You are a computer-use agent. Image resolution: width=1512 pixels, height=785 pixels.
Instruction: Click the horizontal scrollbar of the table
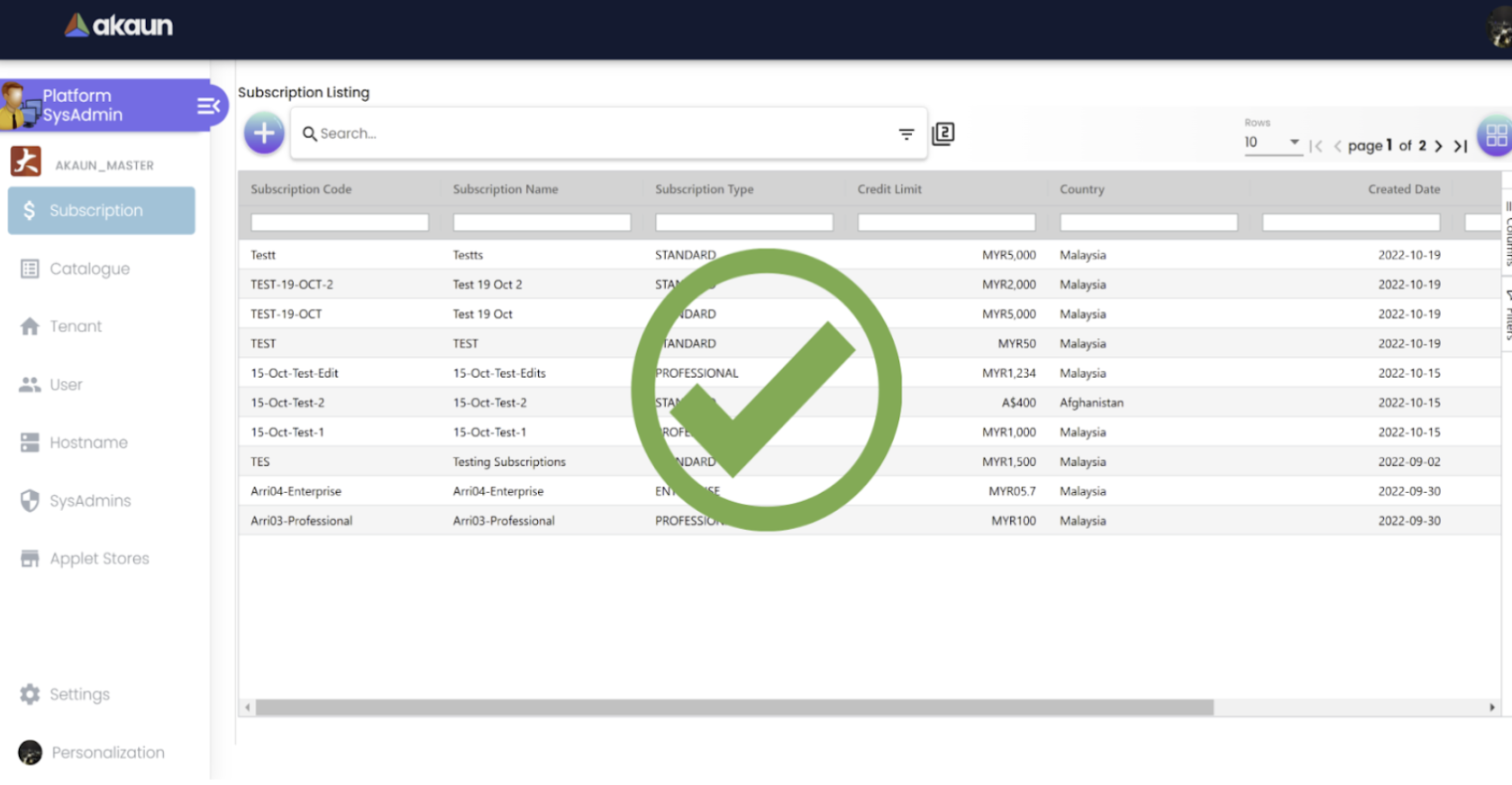pyautogui.click(x=733, y=707)
